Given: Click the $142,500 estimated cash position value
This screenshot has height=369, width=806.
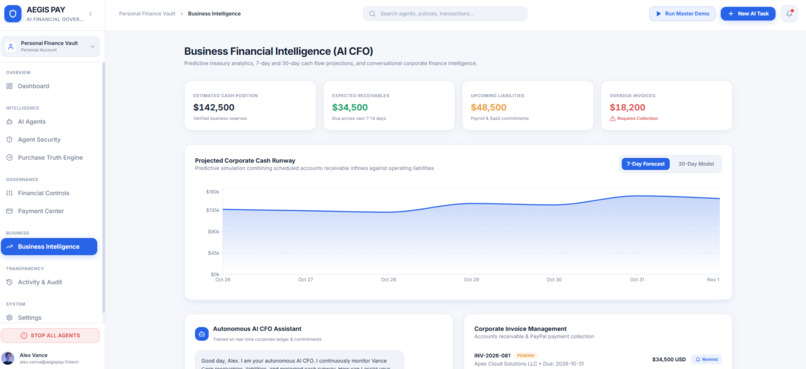Looking at the screenshot, I should (214, 107).
